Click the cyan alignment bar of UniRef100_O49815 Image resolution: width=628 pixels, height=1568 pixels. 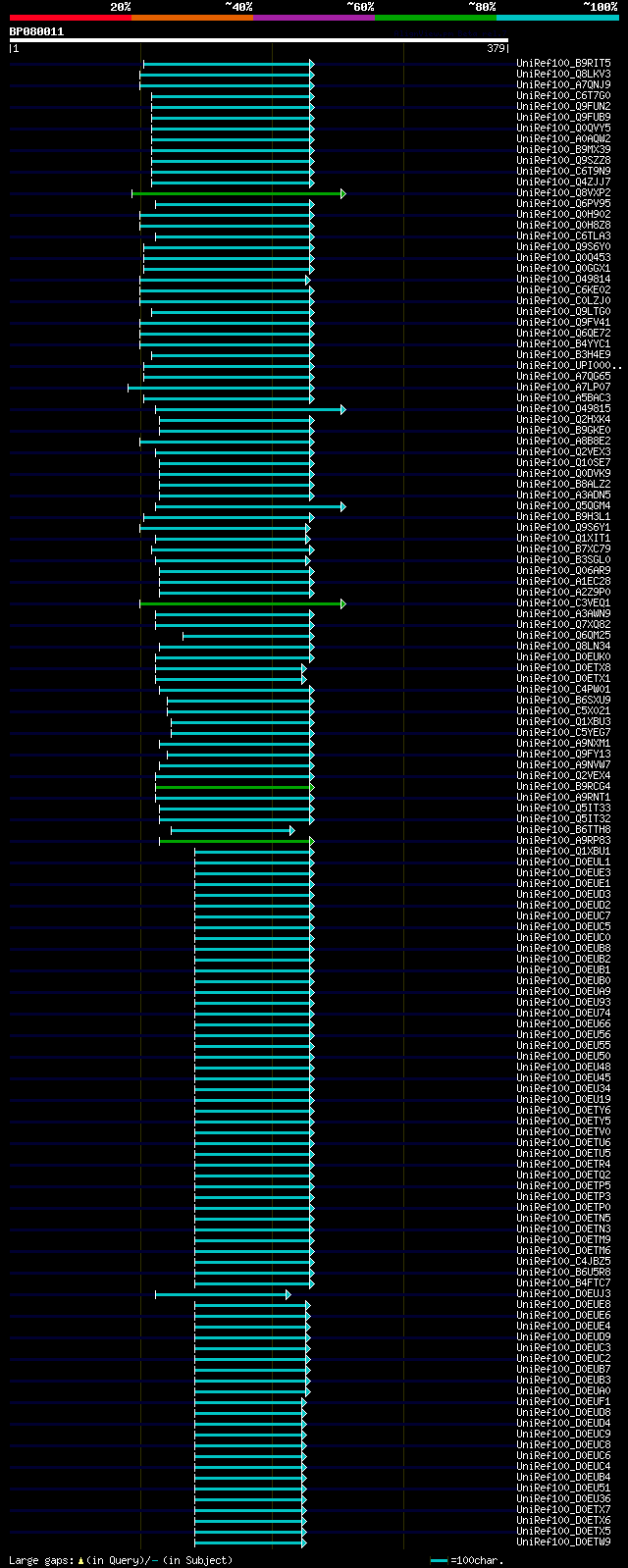coord(250,409)
